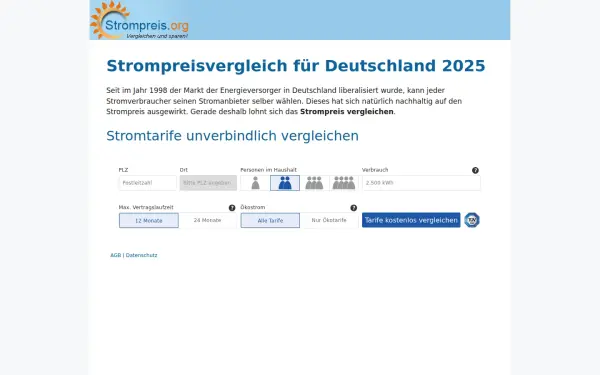Open the Datenschutz link

coord(141,255)
